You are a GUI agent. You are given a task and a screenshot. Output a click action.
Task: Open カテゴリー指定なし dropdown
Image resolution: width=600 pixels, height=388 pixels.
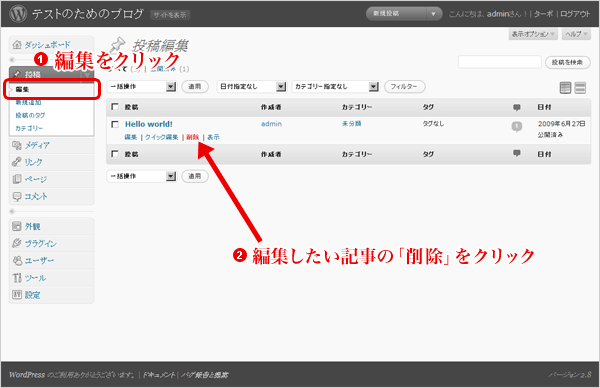[x=336, y=86]
